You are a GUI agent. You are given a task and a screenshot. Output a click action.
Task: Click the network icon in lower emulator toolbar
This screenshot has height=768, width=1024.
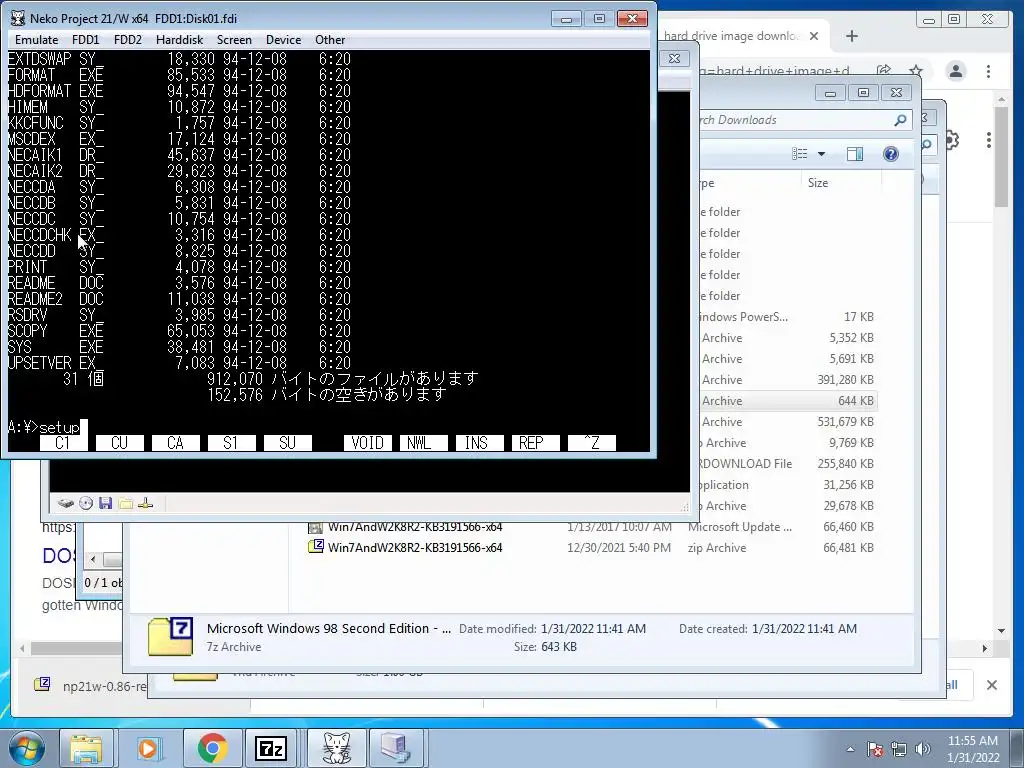146,503
